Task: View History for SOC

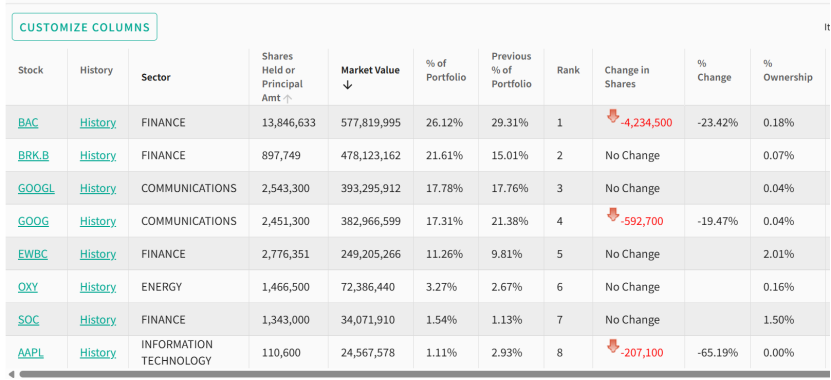Action: coord(98,320)
